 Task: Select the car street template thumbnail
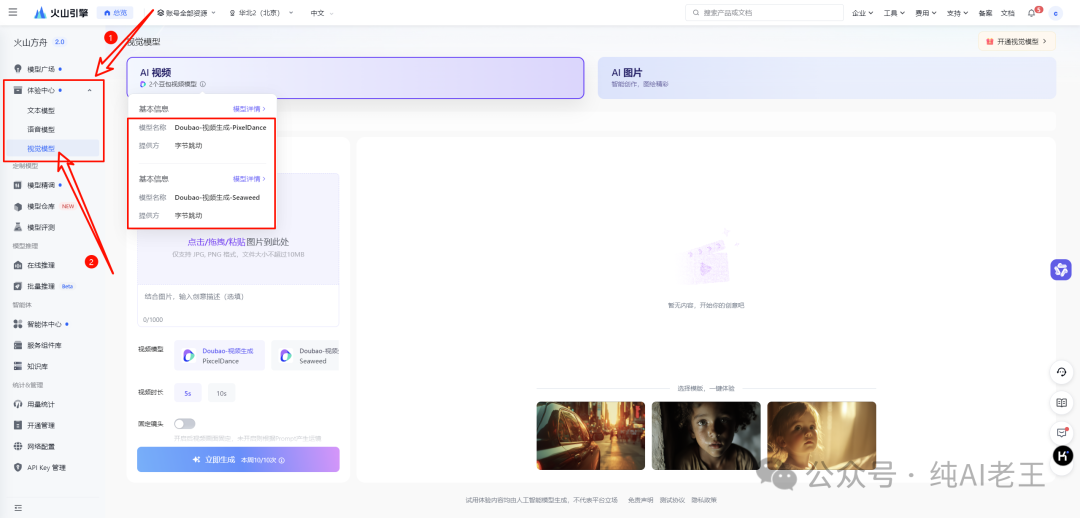[x=591, y=435]
